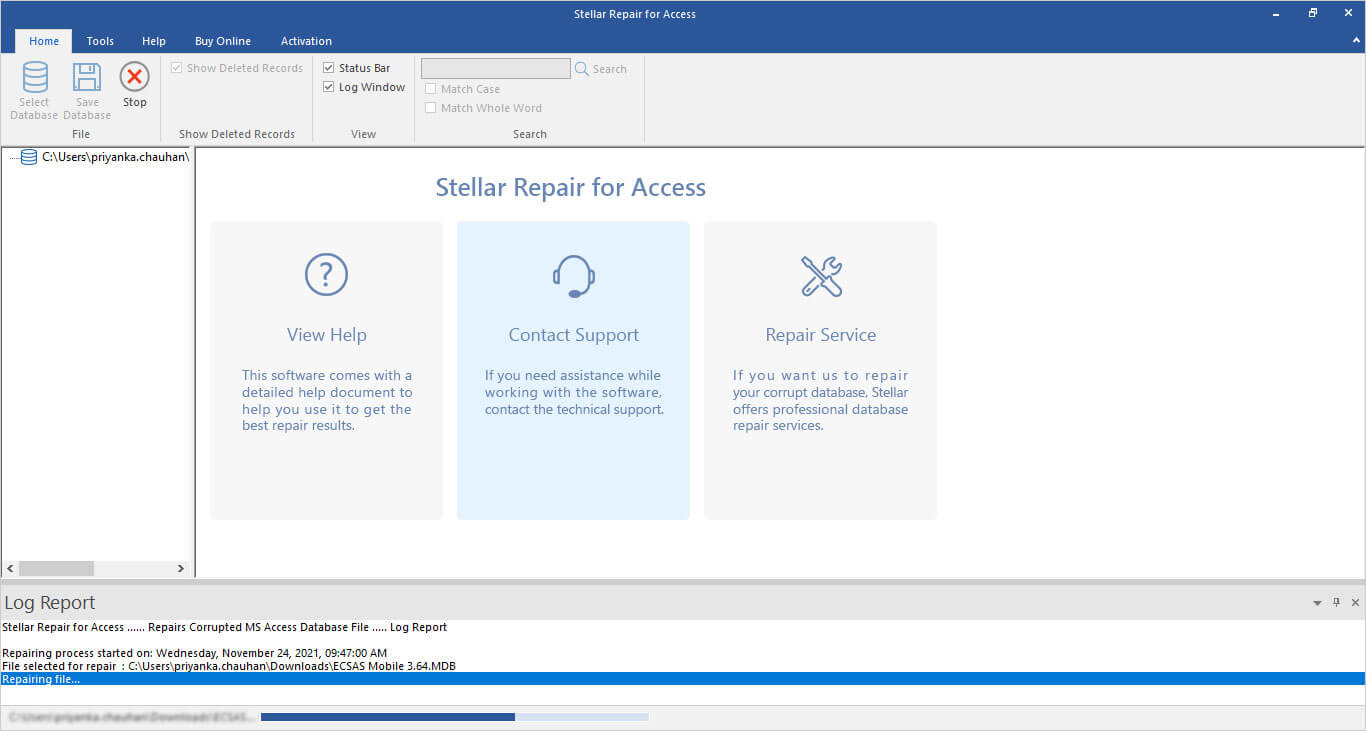This screenshot has height=731, width=1366.
Task: Click the database icon in the left tree
Action: pos(28,156)
